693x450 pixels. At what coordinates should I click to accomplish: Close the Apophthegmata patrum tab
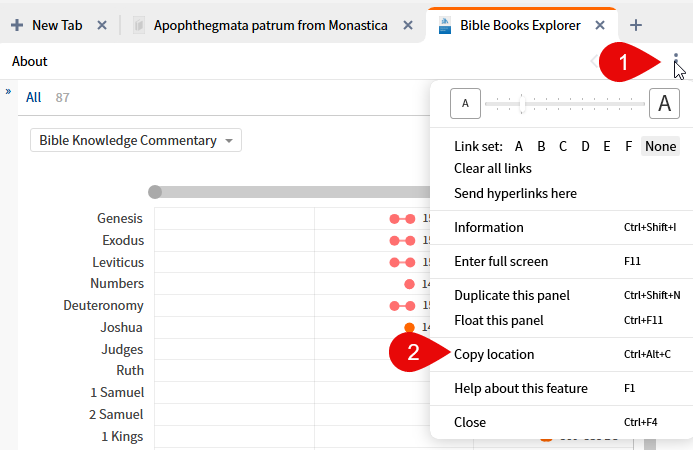pos(408,25)
